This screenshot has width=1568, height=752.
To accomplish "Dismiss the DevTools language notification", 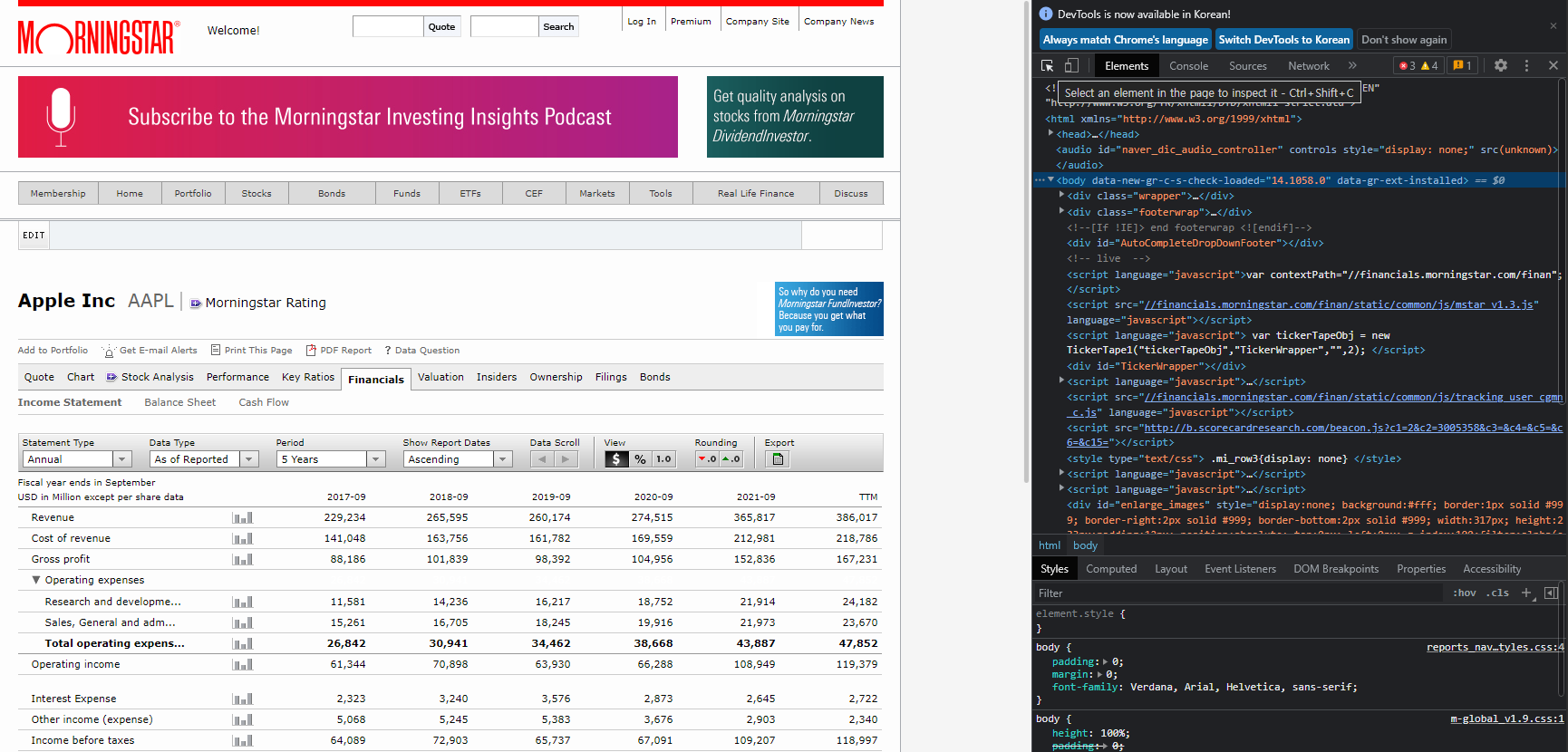I will (1553, 25).
